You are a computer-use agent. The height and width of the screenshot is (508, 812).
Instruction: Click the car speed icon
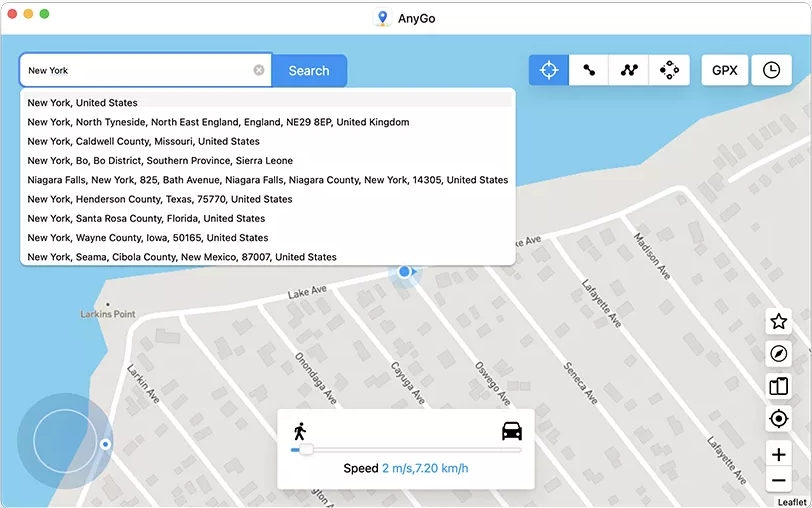point(512,431)
